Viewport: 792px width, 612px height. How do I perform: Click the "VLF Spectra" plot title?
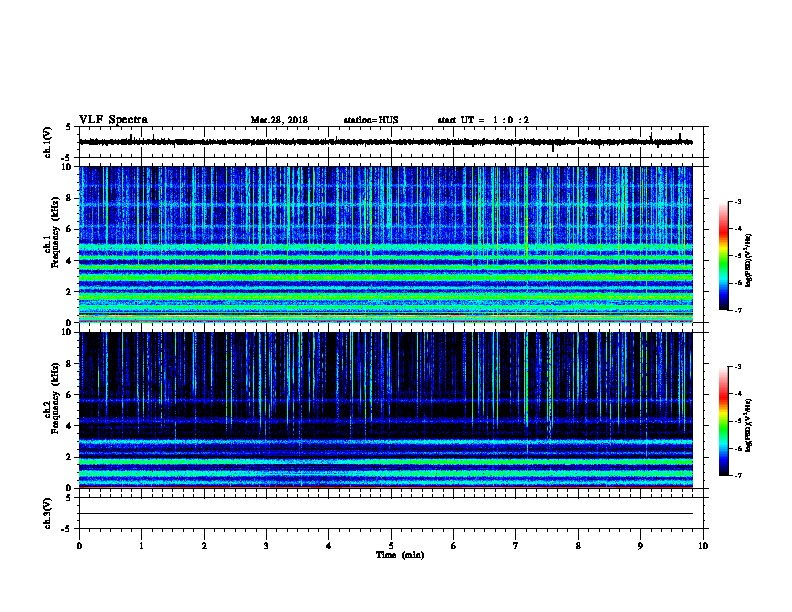coord(113,119)
